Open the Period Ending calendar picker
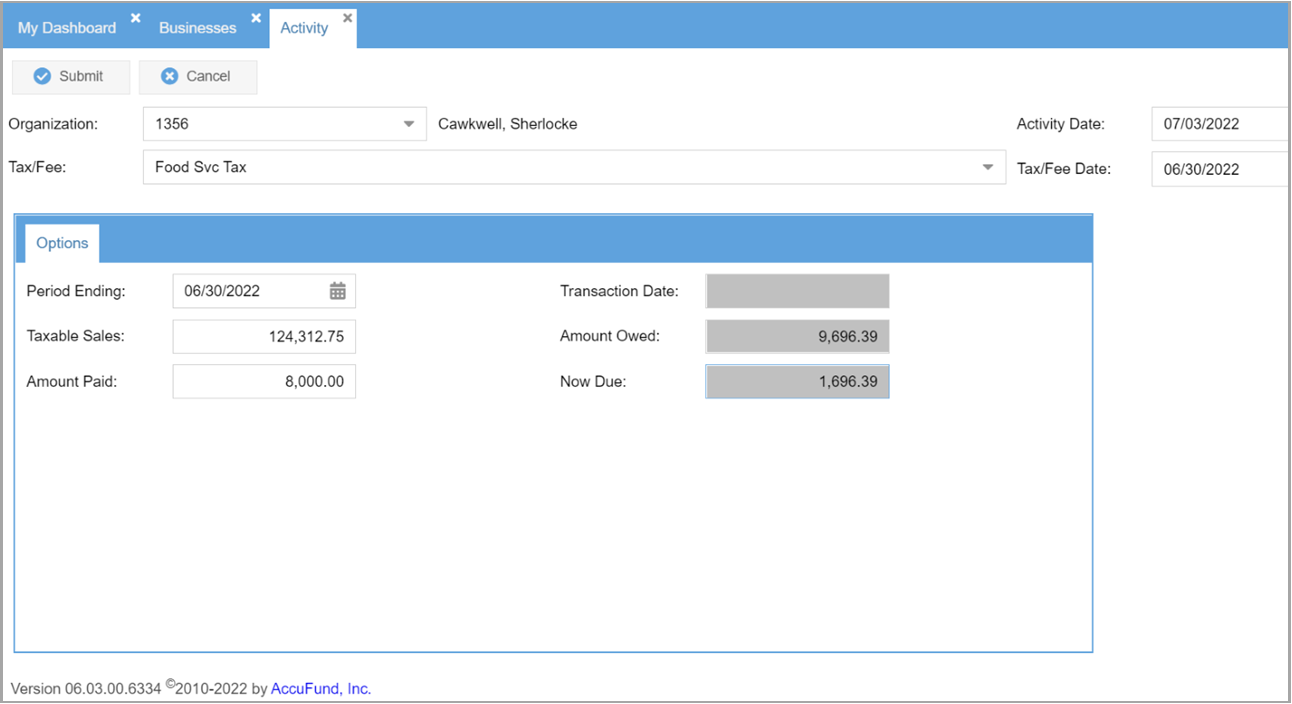1292x704 pixels. click(x=338, y=291)
